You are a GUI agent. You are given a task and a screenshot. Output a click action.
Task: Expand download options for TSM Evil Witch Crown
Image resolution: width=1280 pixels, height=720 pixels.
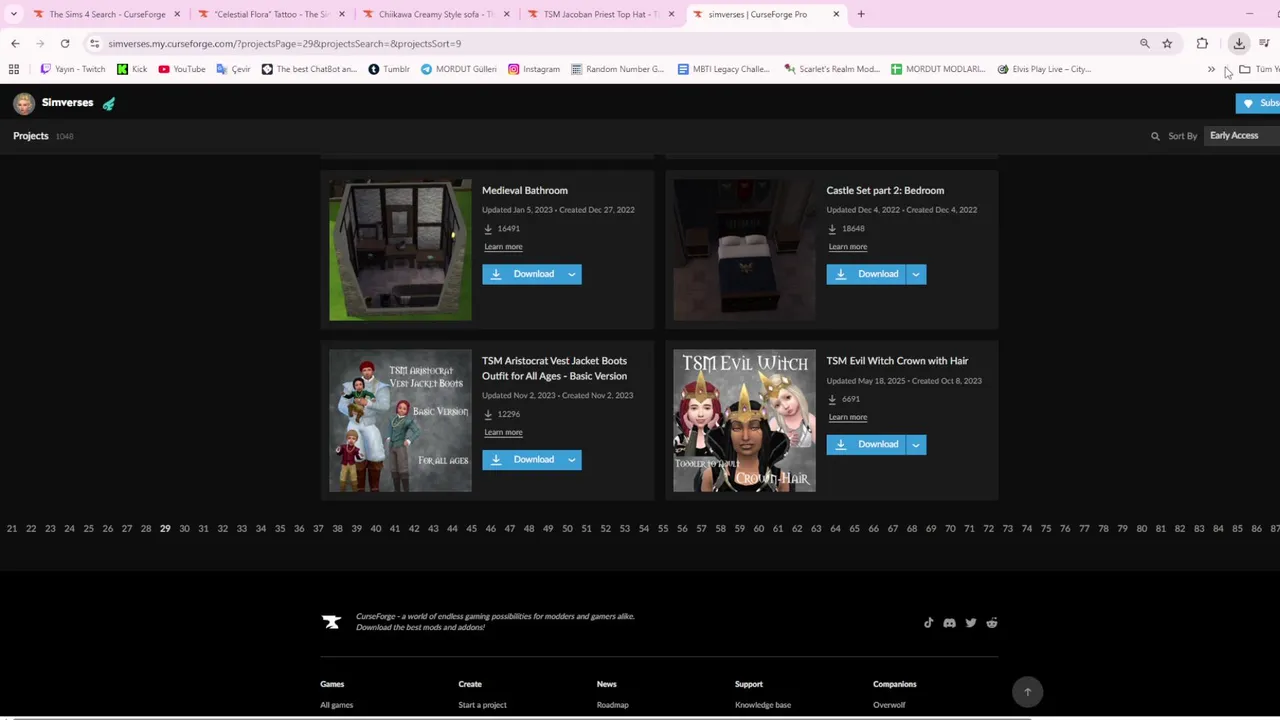916,444
